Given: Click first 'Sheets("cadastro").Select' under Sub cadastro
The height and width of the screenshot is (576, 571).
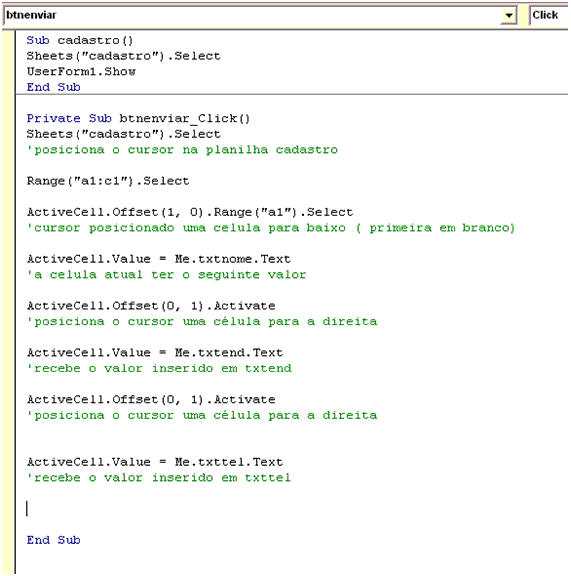Looking at the screenshot, I should tap(123, 56).
